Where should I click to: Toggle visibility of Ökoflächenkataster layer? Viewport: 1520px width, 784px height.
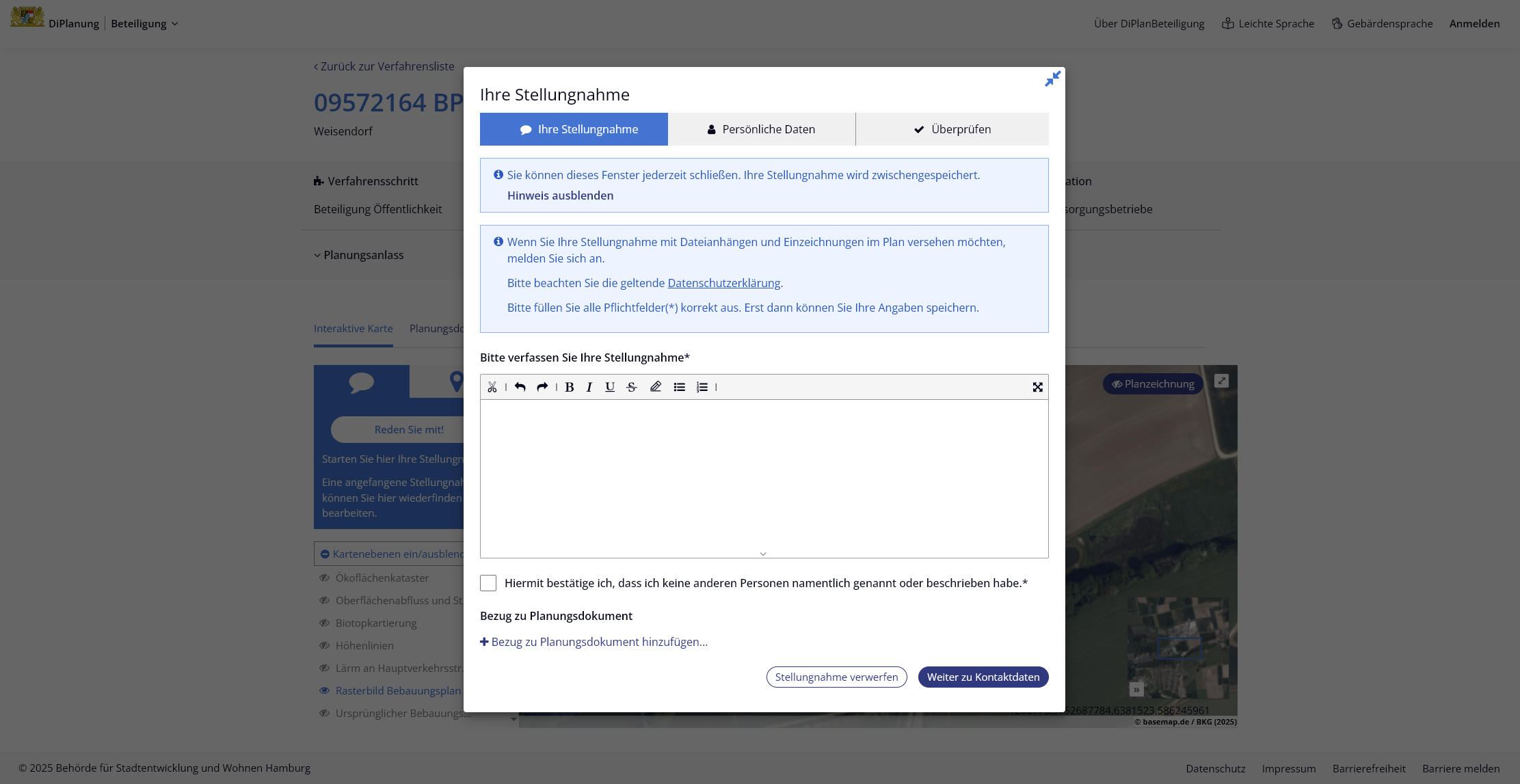tap(325, 578)
